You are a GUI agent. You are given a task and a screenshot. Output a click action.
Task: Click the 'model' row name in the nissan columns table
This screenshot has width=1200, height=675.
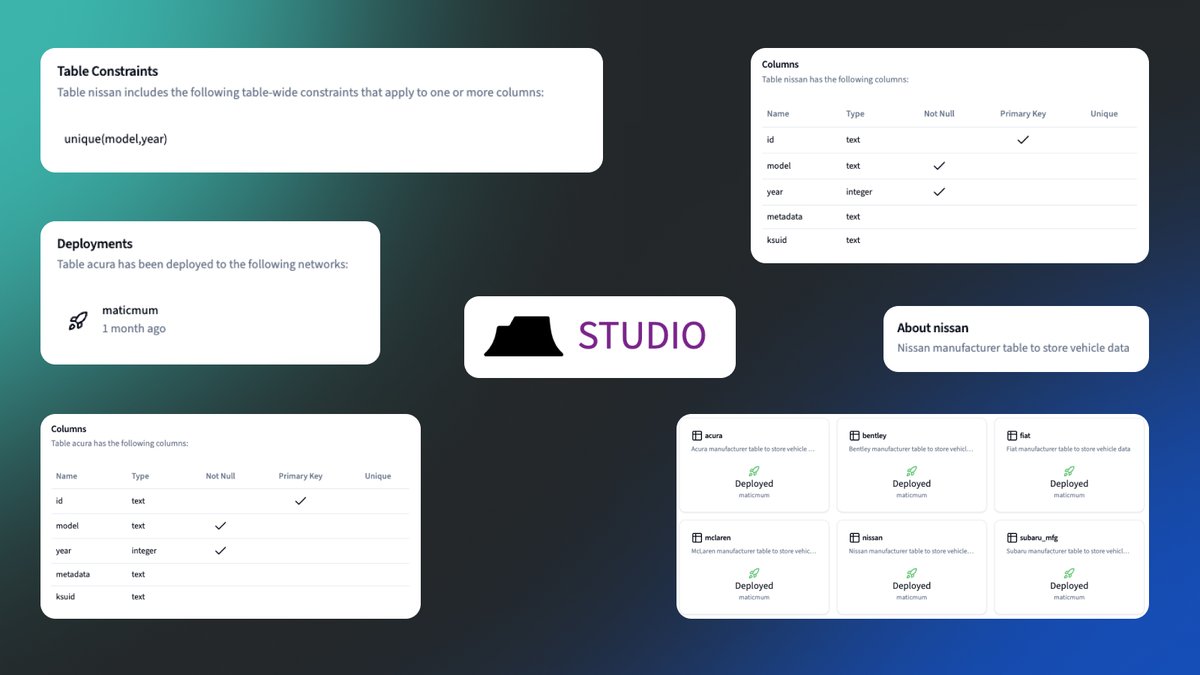point(779,166)
